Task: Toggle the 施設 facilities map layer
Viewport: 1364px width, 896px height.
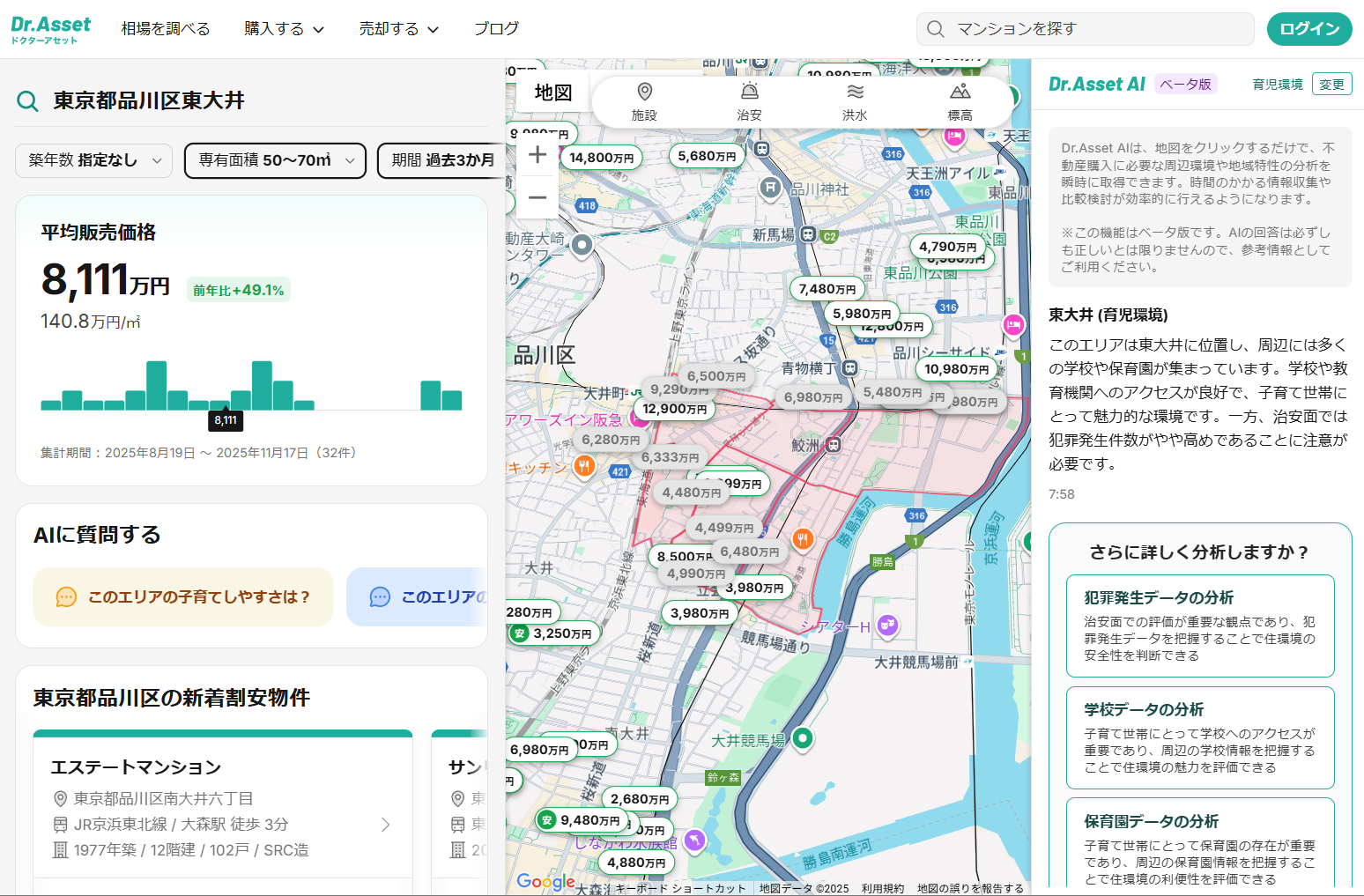Action: (x=644, y=101)
